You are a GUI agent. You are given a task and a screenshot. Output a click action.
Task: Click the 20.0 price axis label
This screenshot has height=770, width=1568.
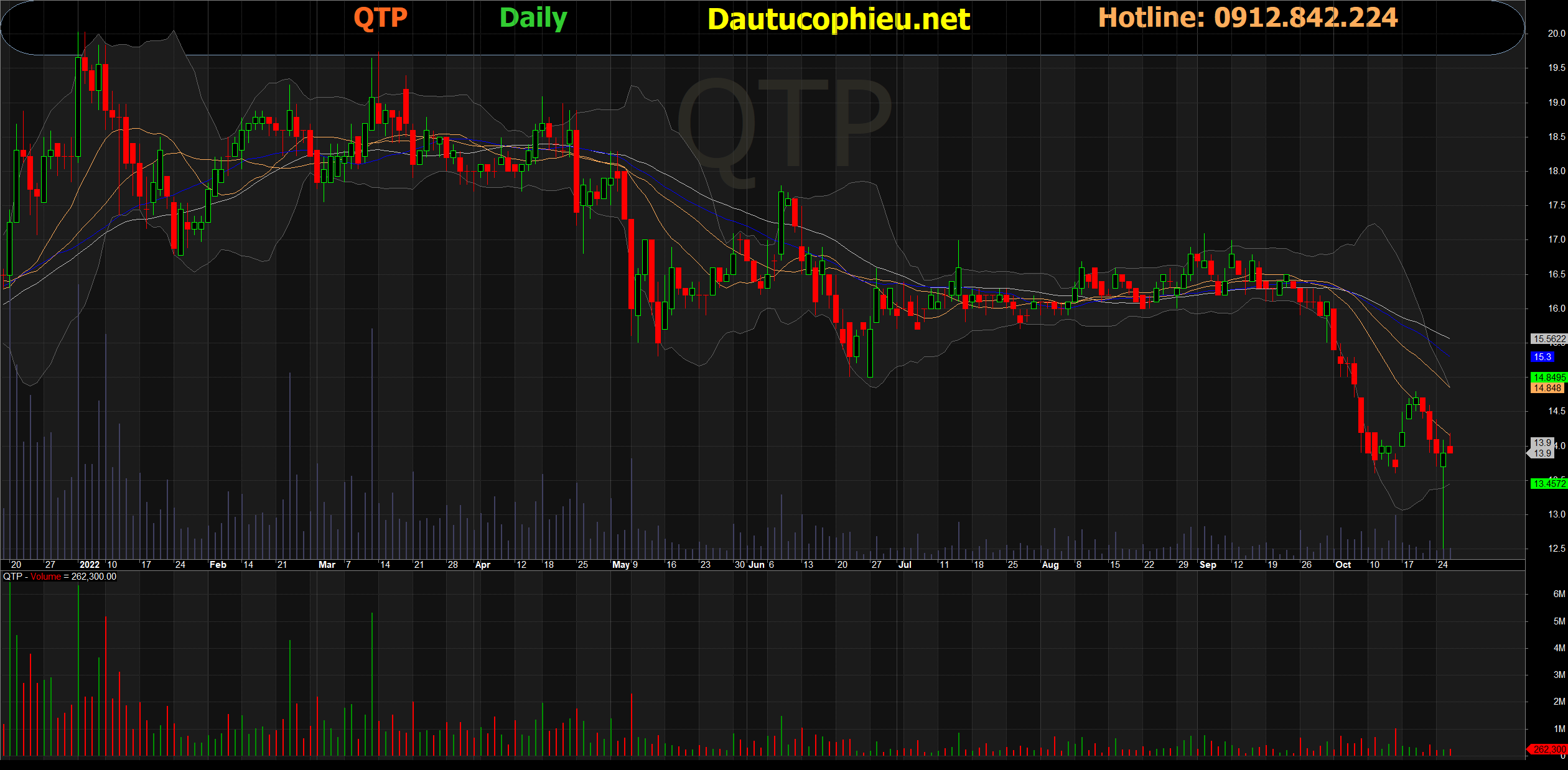[1556, 34]
